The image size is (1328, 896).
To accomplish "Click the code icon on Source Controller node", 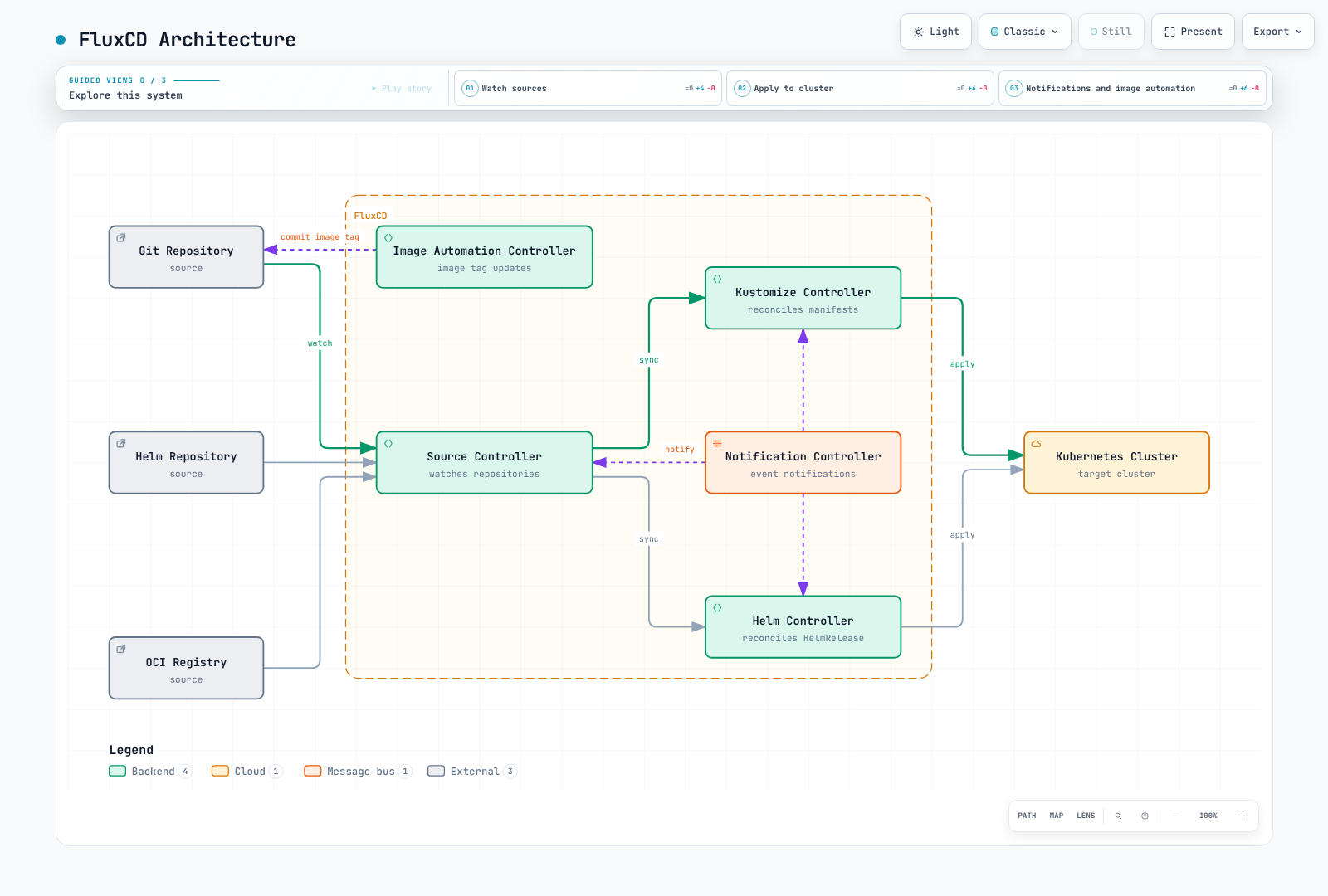I will pyautogui.click(x=388, y=443).
